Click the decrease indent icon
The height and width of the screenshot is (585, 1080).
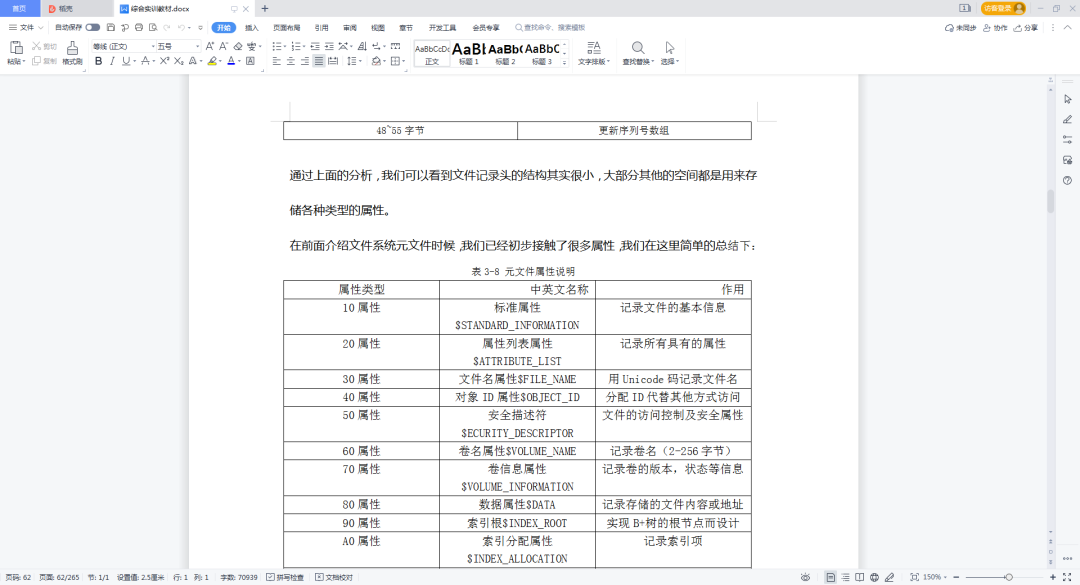click(315, 46)
